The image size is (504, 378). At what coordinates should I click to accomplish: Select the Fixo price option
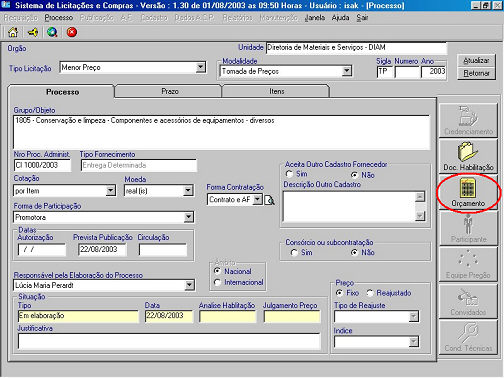339,293
